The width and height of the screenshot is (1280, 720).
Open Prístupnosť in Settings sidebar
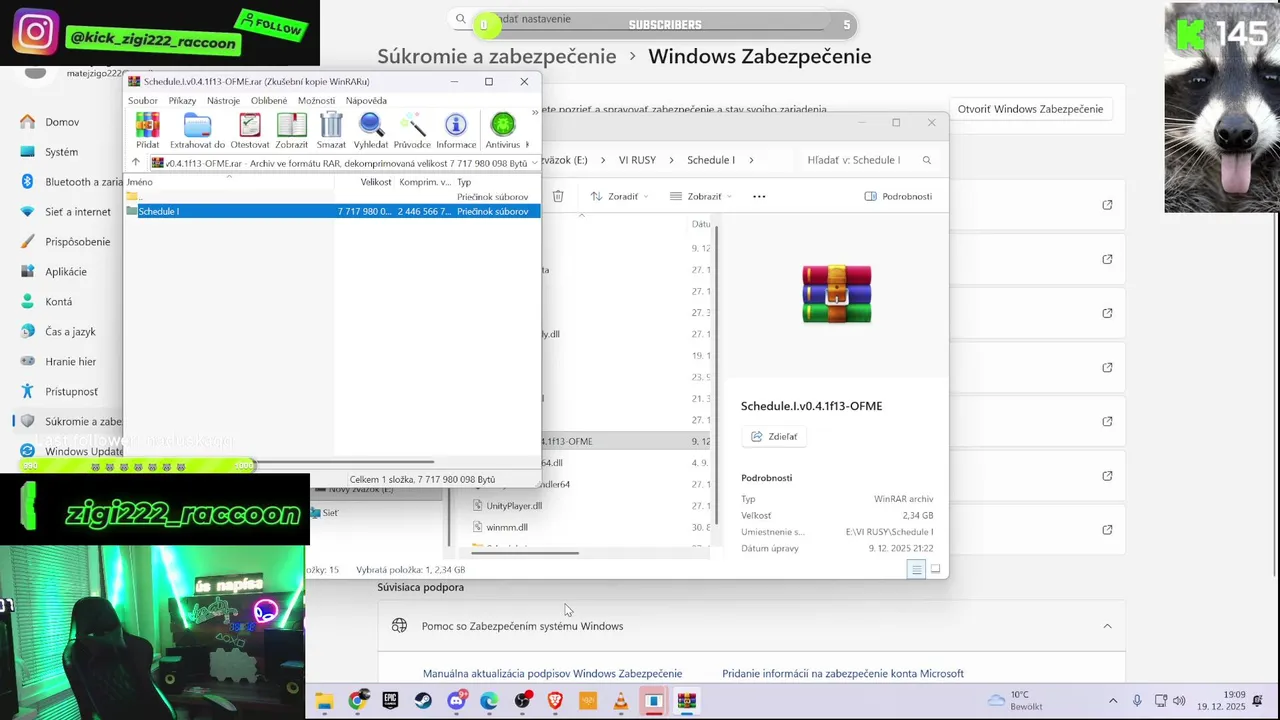pos(71,392)
